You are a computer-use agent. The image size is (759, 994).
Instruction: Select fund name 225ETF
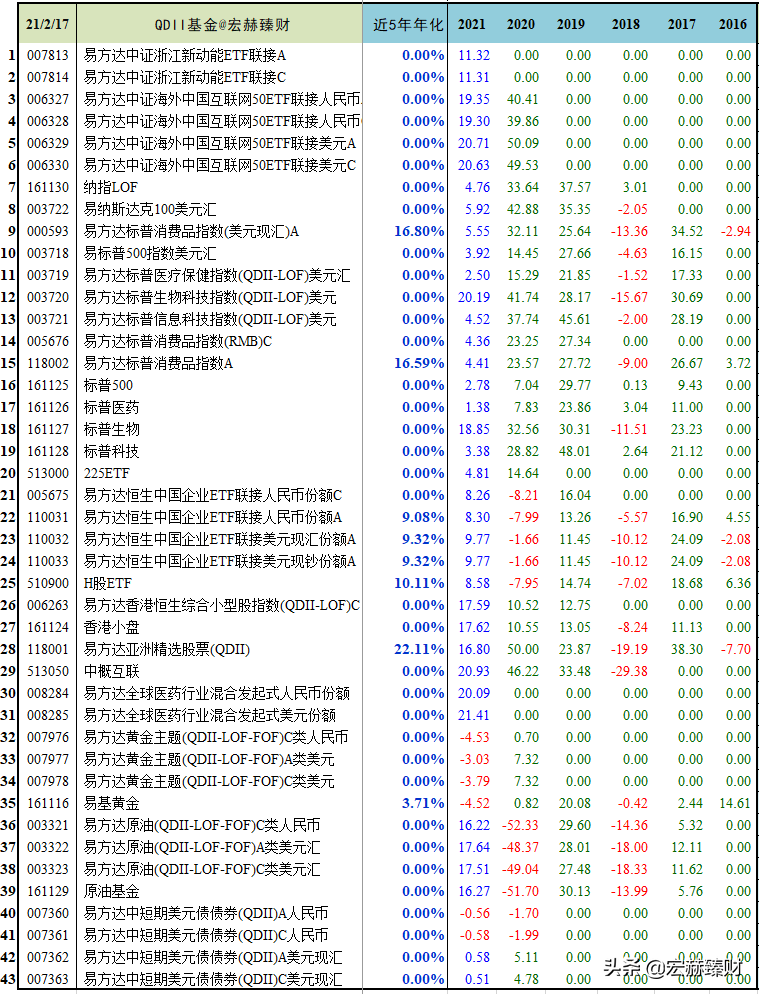[107, 473]
